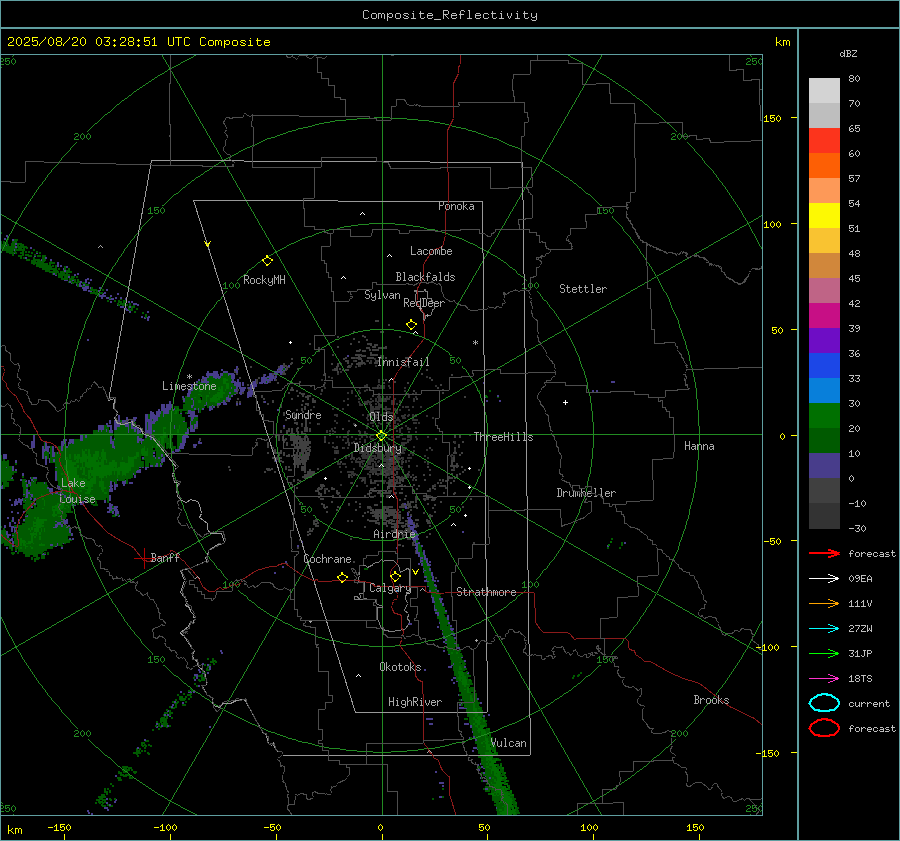Click the yellow diamond marker near RockyMH

coord(267,261)
